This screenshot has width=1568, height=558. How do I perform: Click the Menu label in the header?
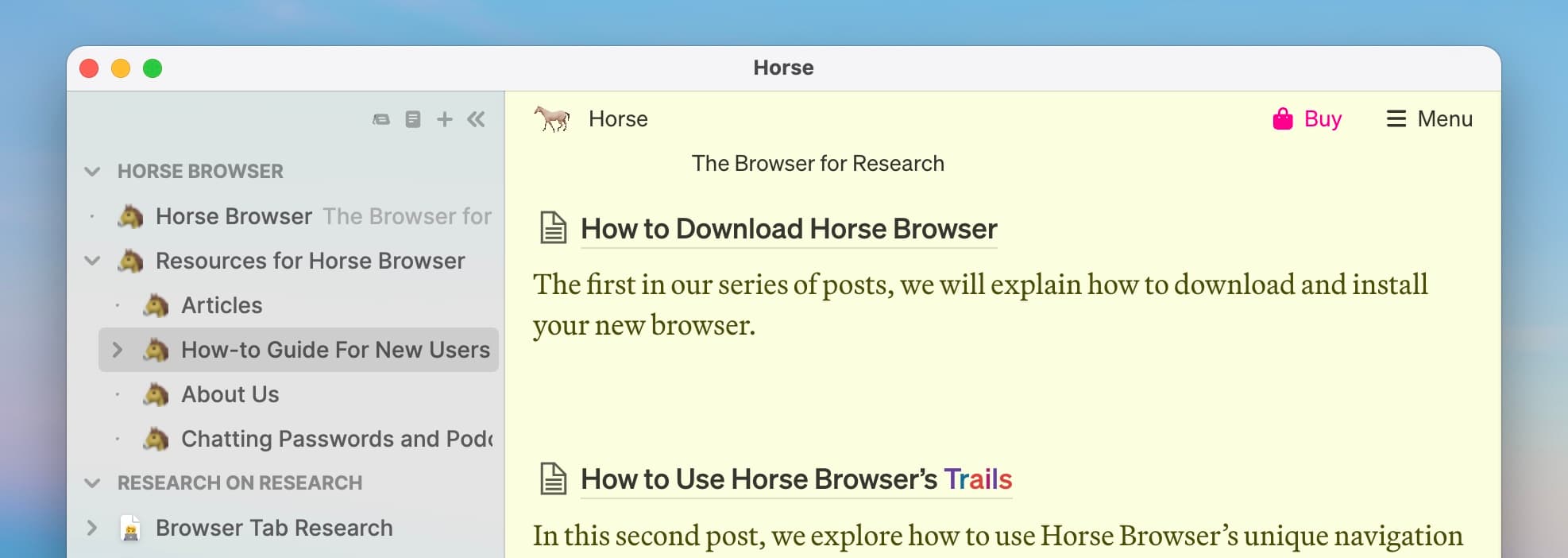pos(1445,119)
